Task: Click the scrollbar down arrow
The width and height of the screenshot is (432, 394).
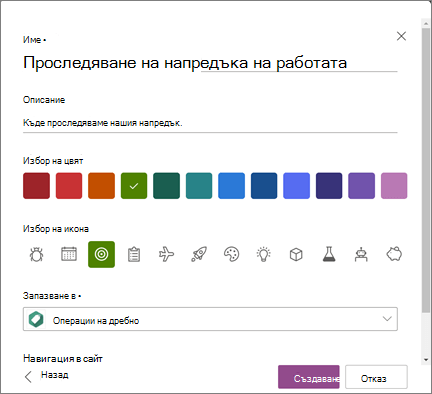Action: click(426, 360)
